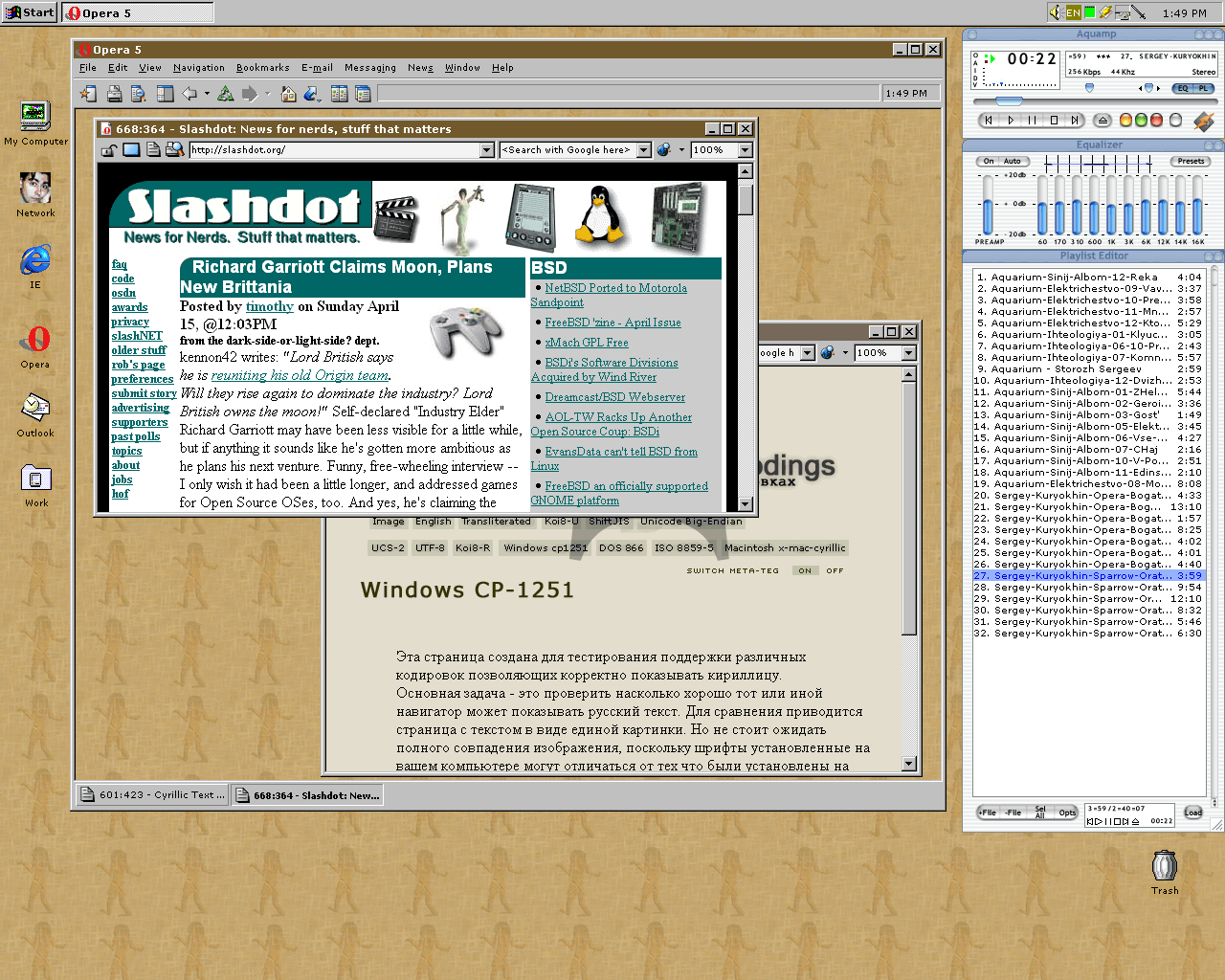Screen dimensions: 1225x980
Task: Click the orange round button in Aquamp
Action: click(x=1125, y=121)
